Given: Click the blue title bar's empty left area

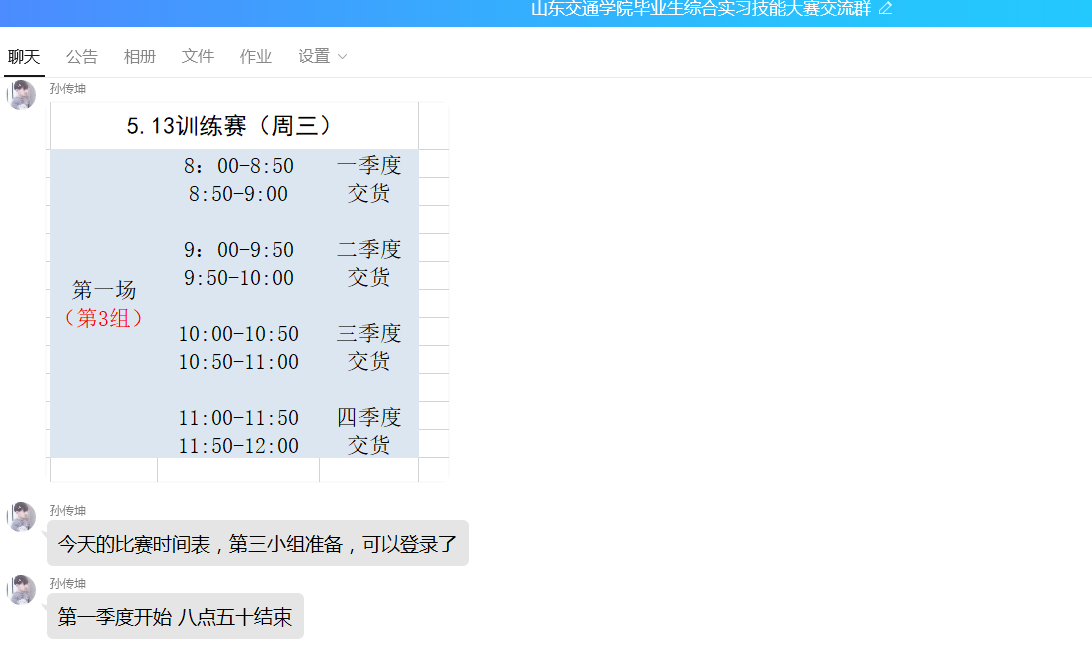Looking at the screenshot, I should coord(200,12).
